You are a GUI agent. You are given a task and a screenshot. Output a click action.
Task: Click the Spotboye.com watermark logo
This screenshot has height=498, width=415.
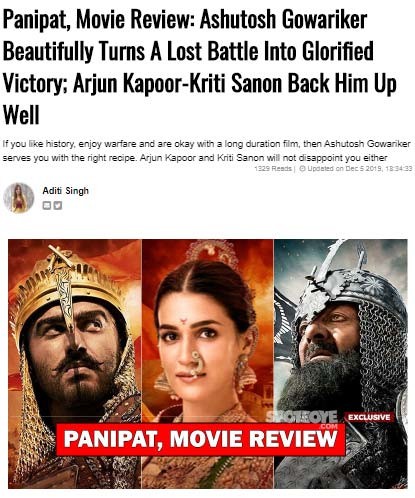[x=302, y=419]
